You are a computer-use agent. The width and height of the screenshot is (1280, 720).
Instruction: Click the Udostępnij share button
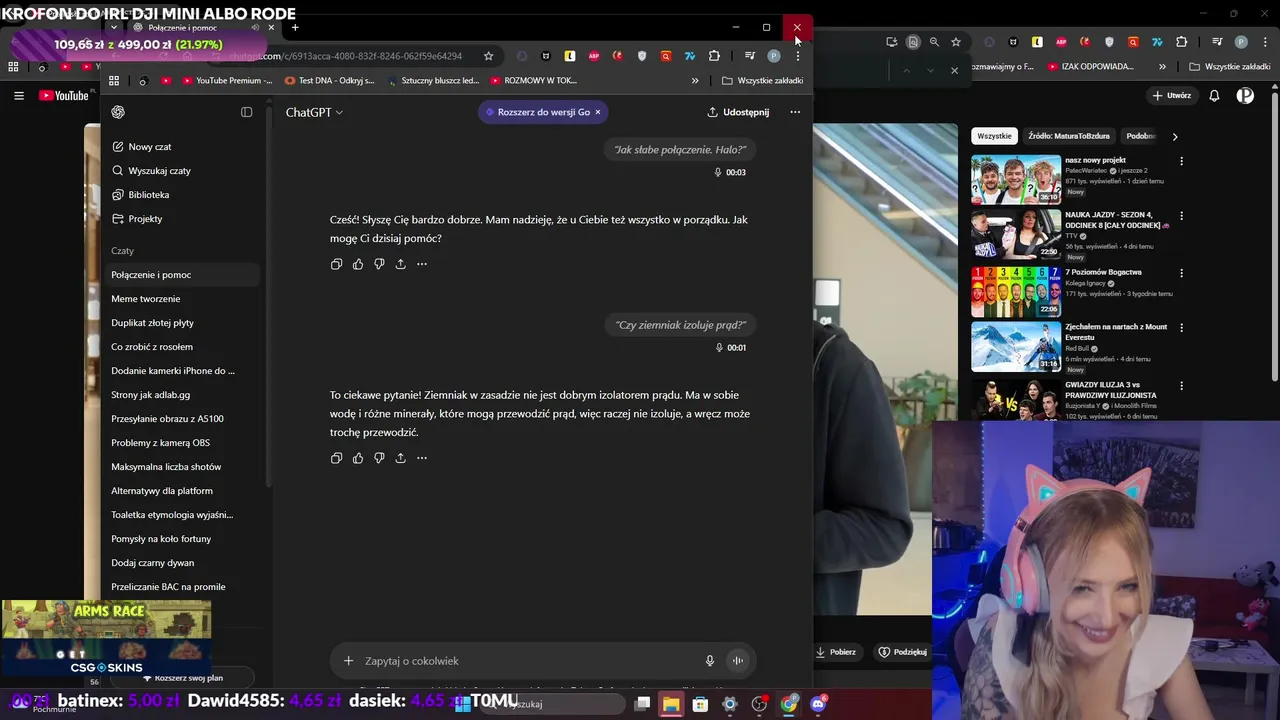[x=738, y=112]
